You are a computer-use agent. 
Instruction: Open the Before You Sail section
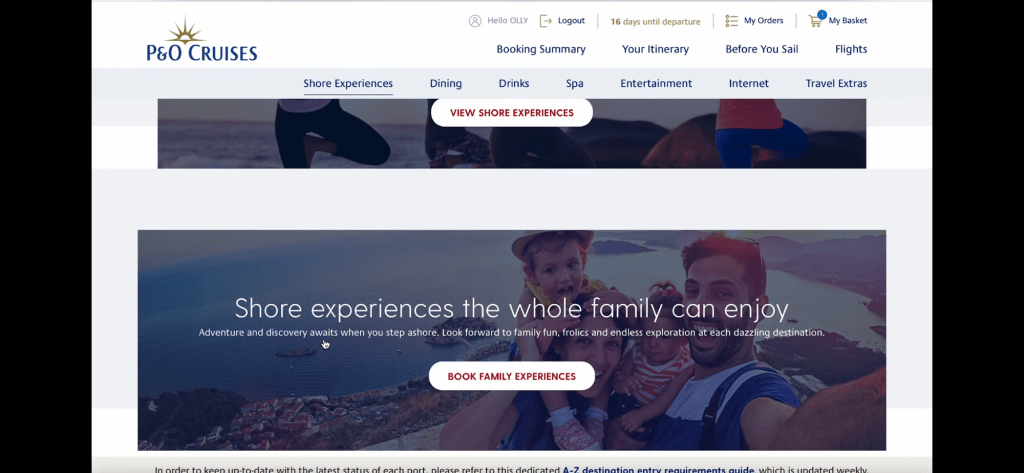click(x=761, y=49)
